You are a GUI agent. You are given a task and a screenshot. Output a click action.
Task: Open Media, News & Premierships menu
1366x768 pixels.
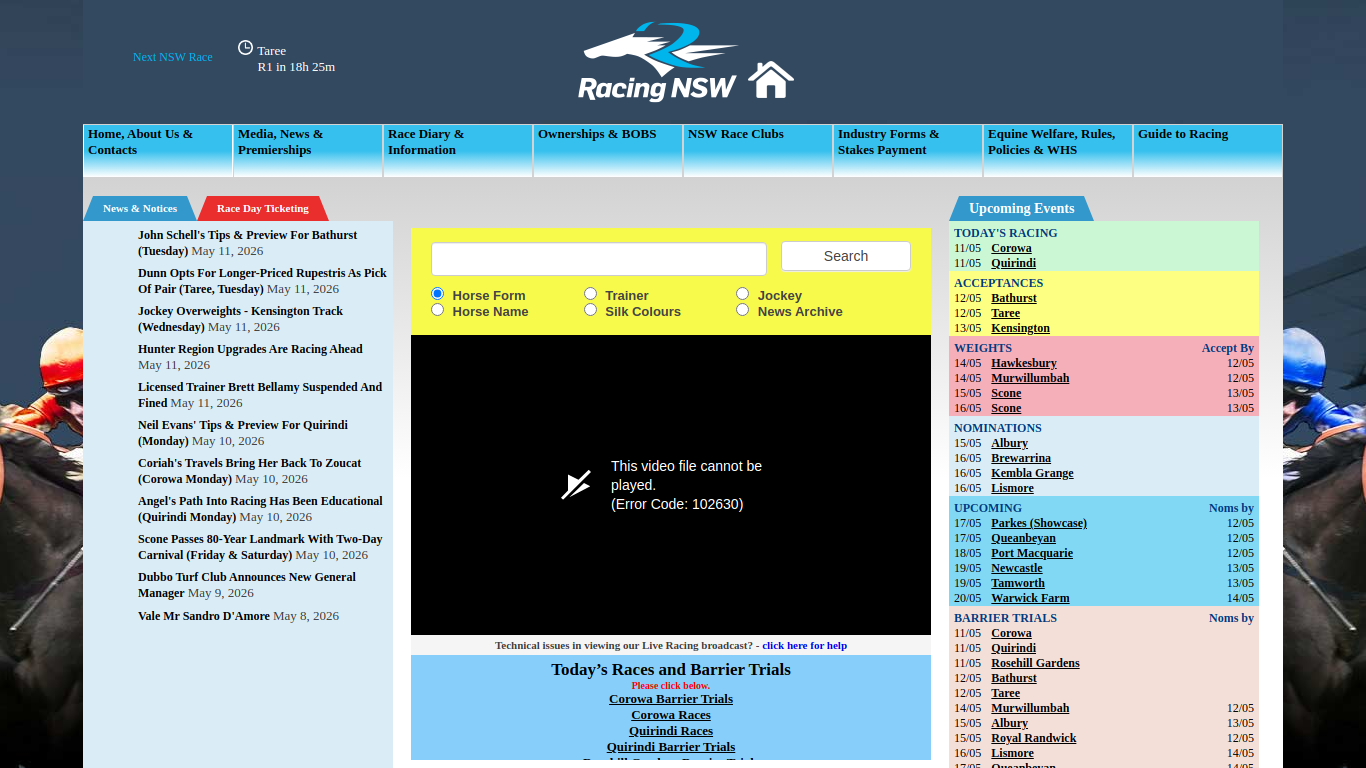(x=308, y=151)
